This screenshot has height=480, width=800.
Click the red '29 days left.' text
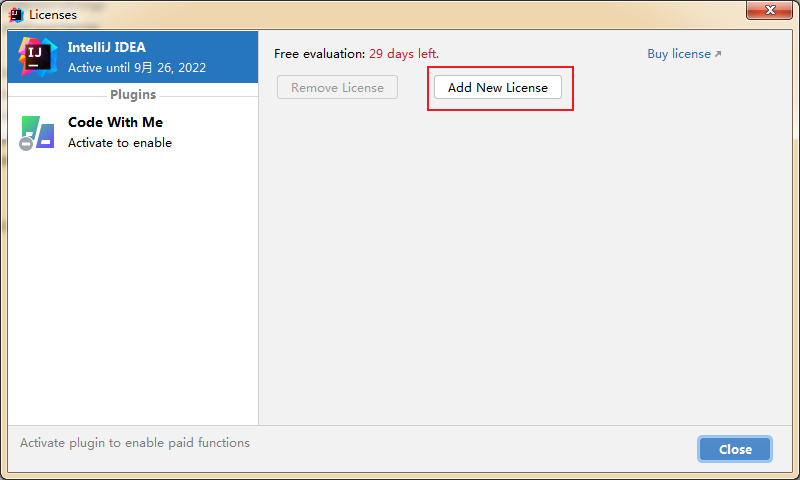404,54
